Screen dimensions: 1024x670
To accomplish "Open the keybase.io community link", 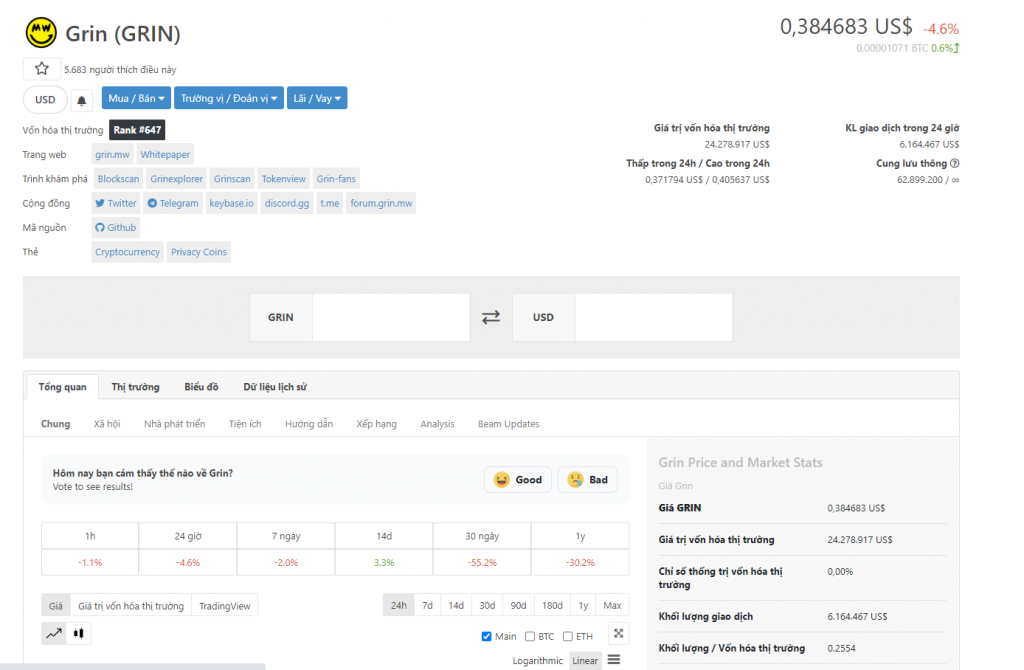I will 231,203.
